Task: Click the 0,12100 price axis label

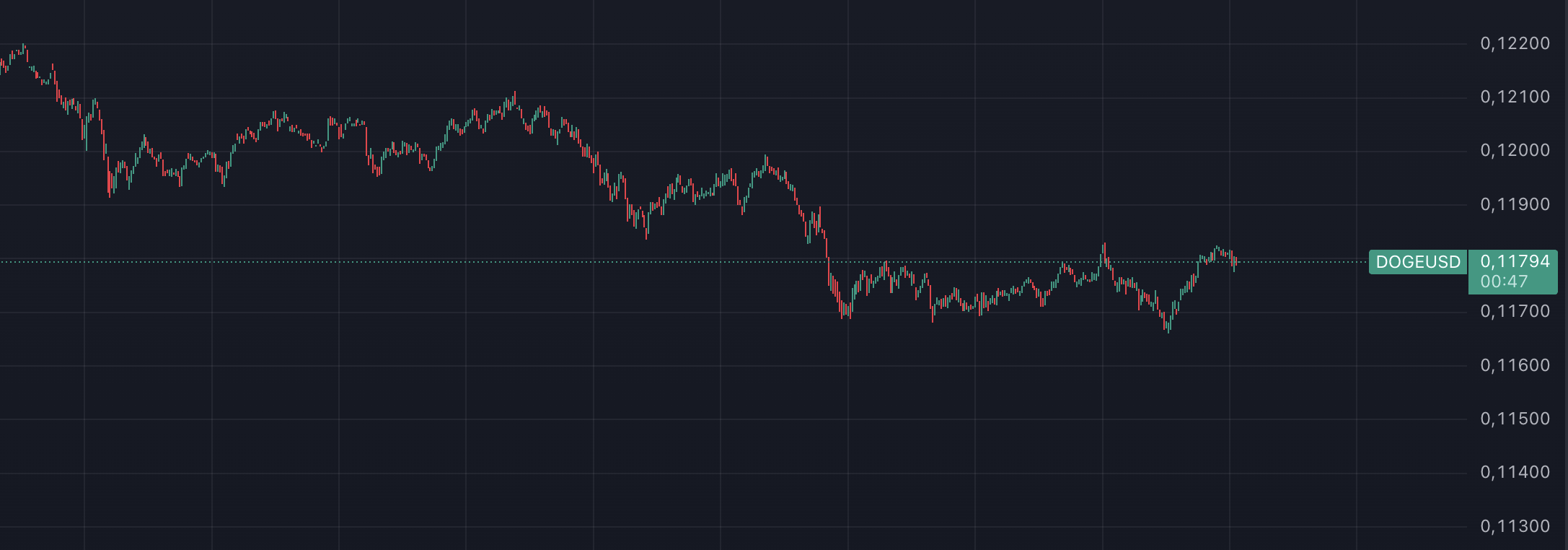Action: [1515, 97]
